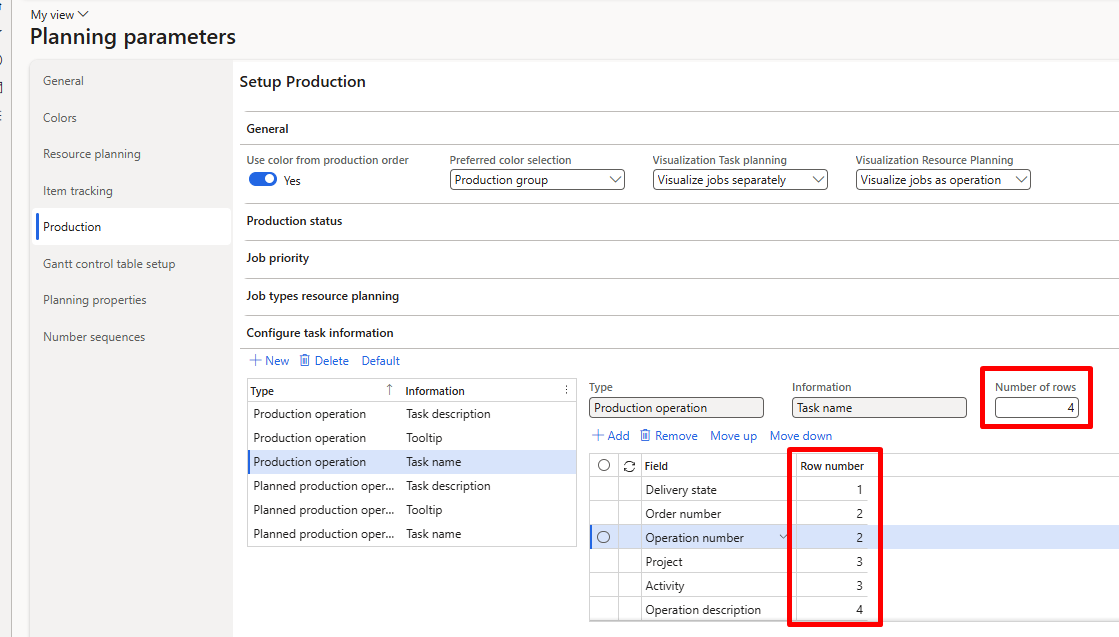Click the refresh icon in grid header
The height and width of the screenshot is (637, 1119).
tap(629, 466)
